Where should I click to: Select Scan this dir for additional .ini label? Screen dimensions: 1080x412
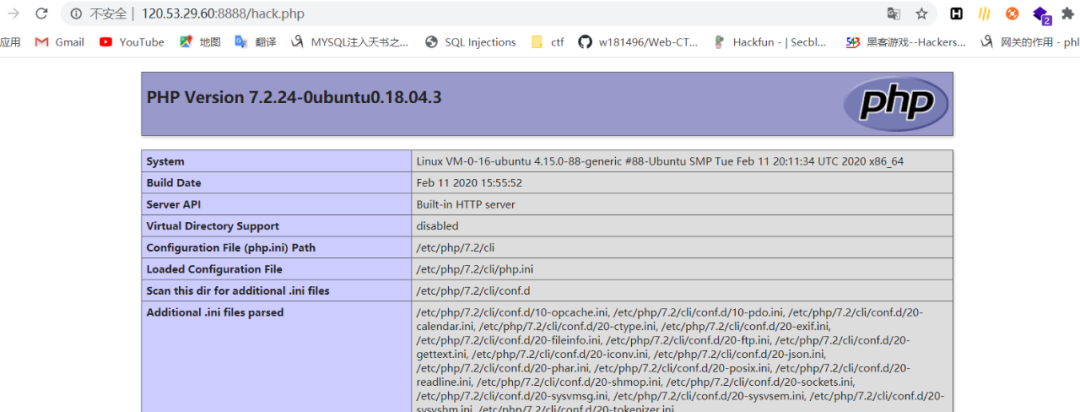[238, 291]
